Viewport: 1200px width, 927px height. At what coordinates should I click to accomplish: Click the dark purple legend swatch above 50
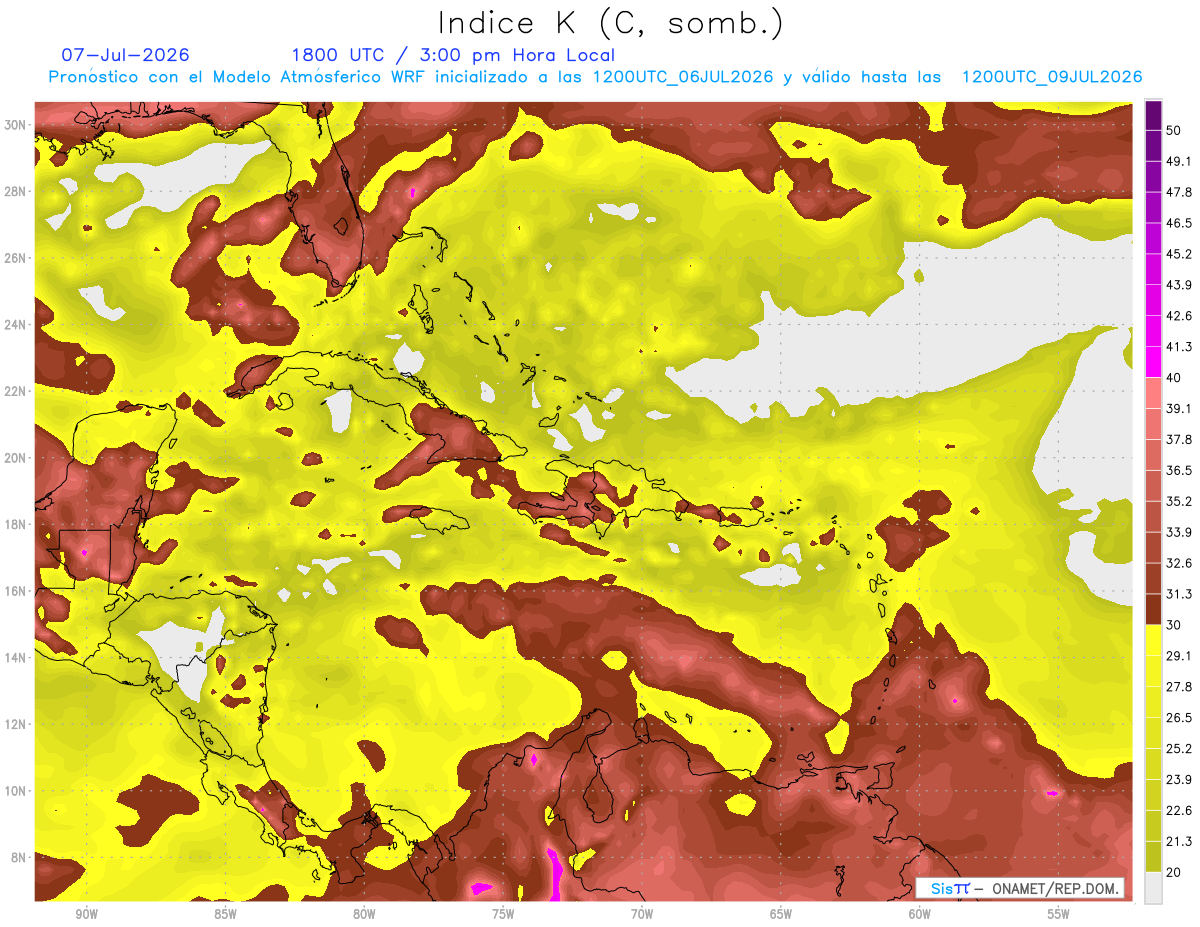coord(1153,116)
